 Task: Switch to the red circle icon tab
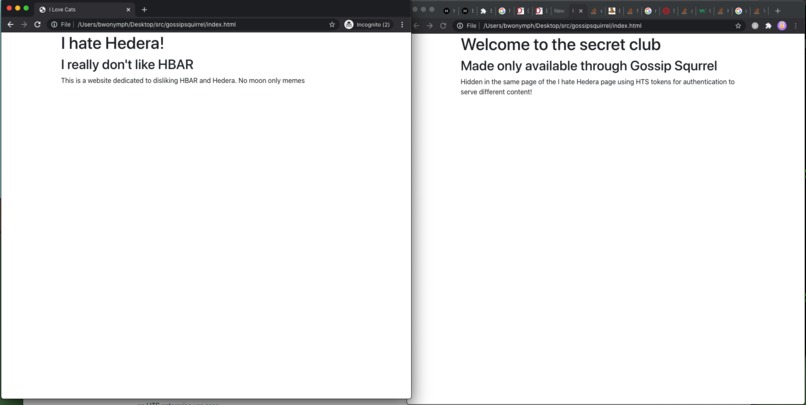(666, 11)
